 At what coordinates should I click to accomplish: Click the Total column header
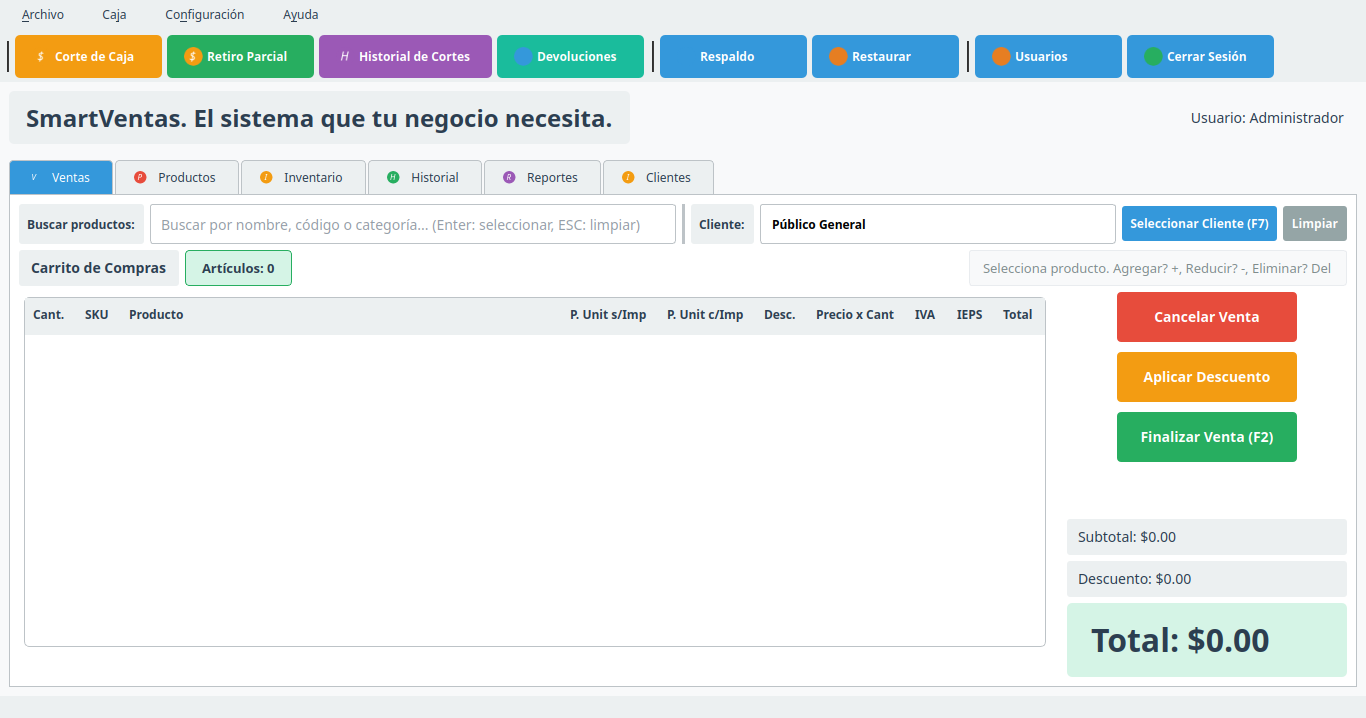pos(1018,315)
